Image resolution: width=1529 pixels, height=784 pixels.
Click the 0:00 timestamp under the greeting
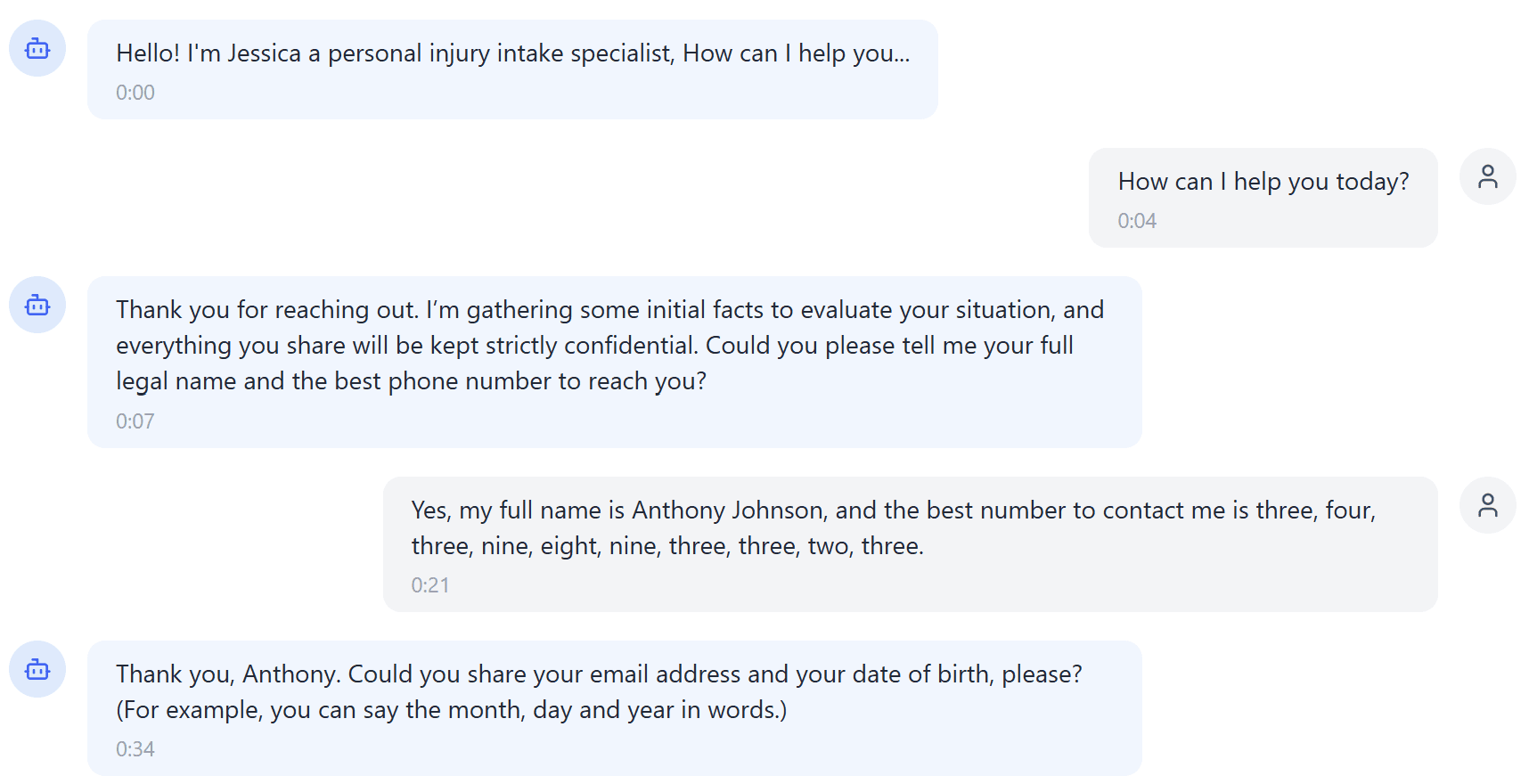[135, 92]
